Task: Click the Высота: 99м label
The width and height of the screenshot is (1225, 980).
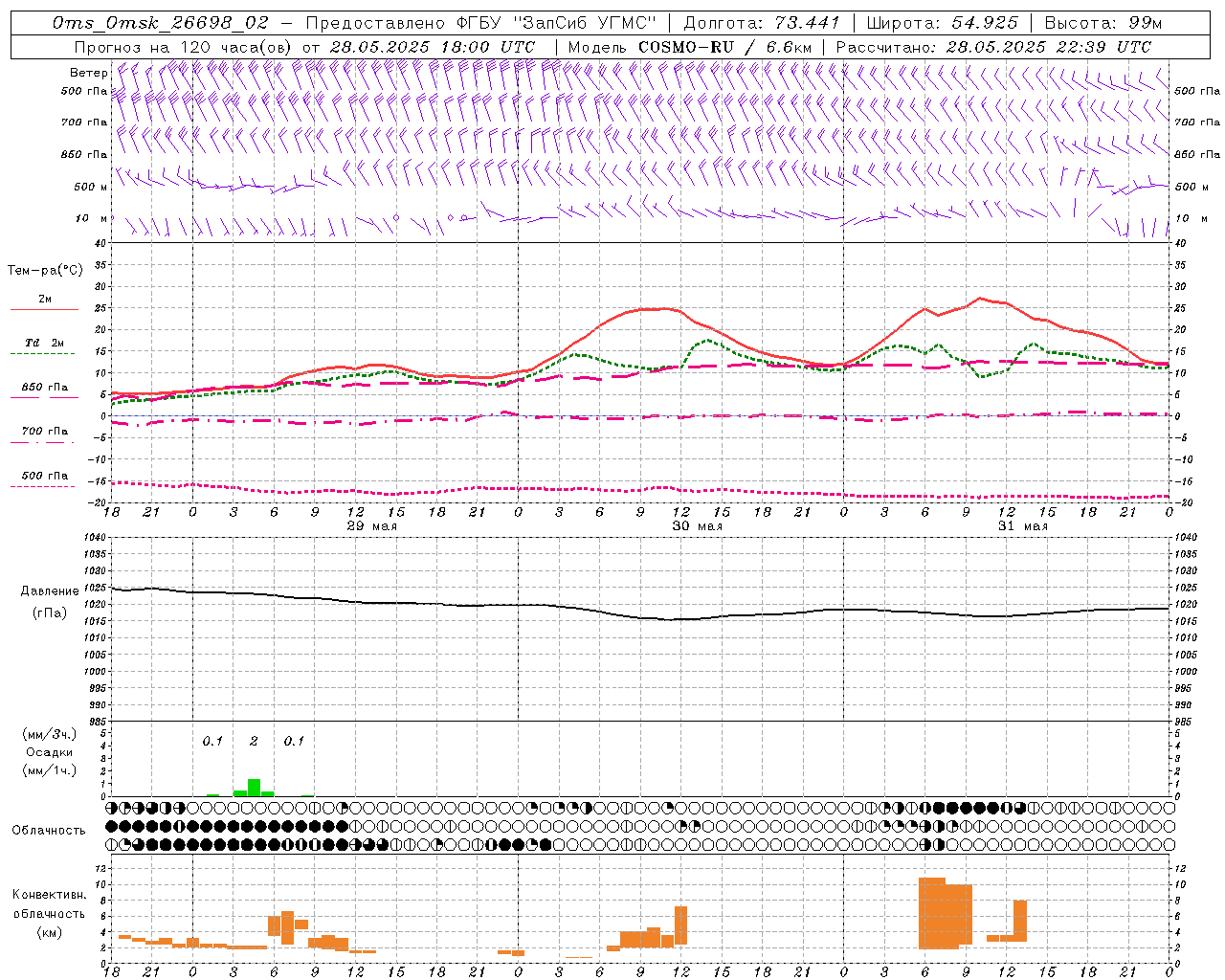Action: click(x=1103, y=23)
